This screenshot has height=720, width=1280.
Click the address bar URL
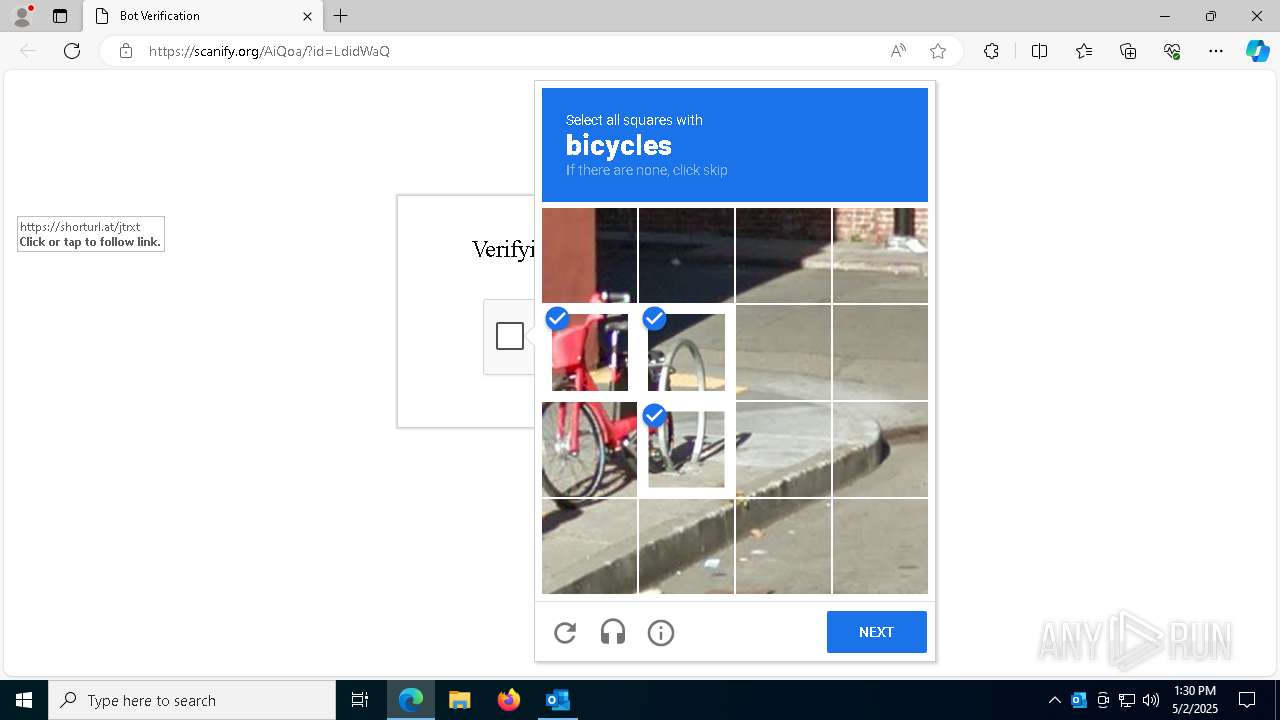[x=269, y=51]
